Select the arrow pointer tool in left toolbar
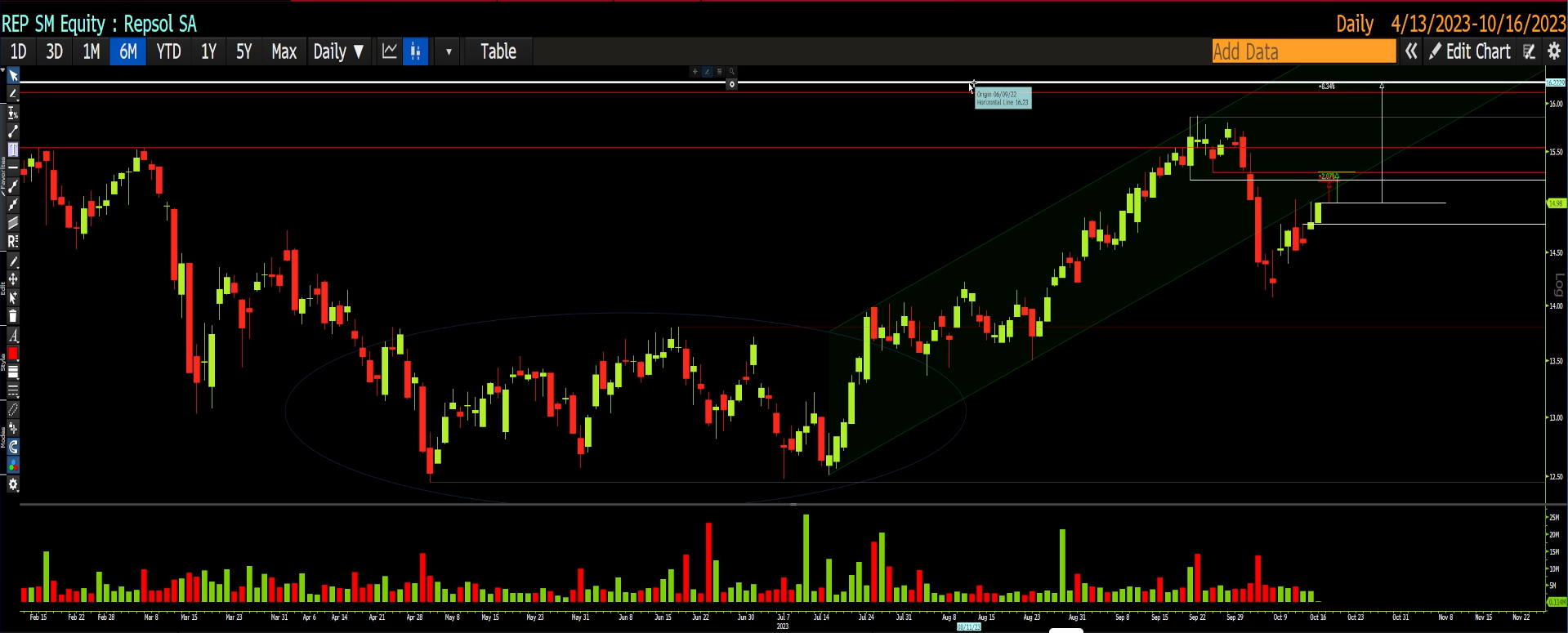Image resolution: width=1568 pixels, height=633 pixels. tap(13, 76)
